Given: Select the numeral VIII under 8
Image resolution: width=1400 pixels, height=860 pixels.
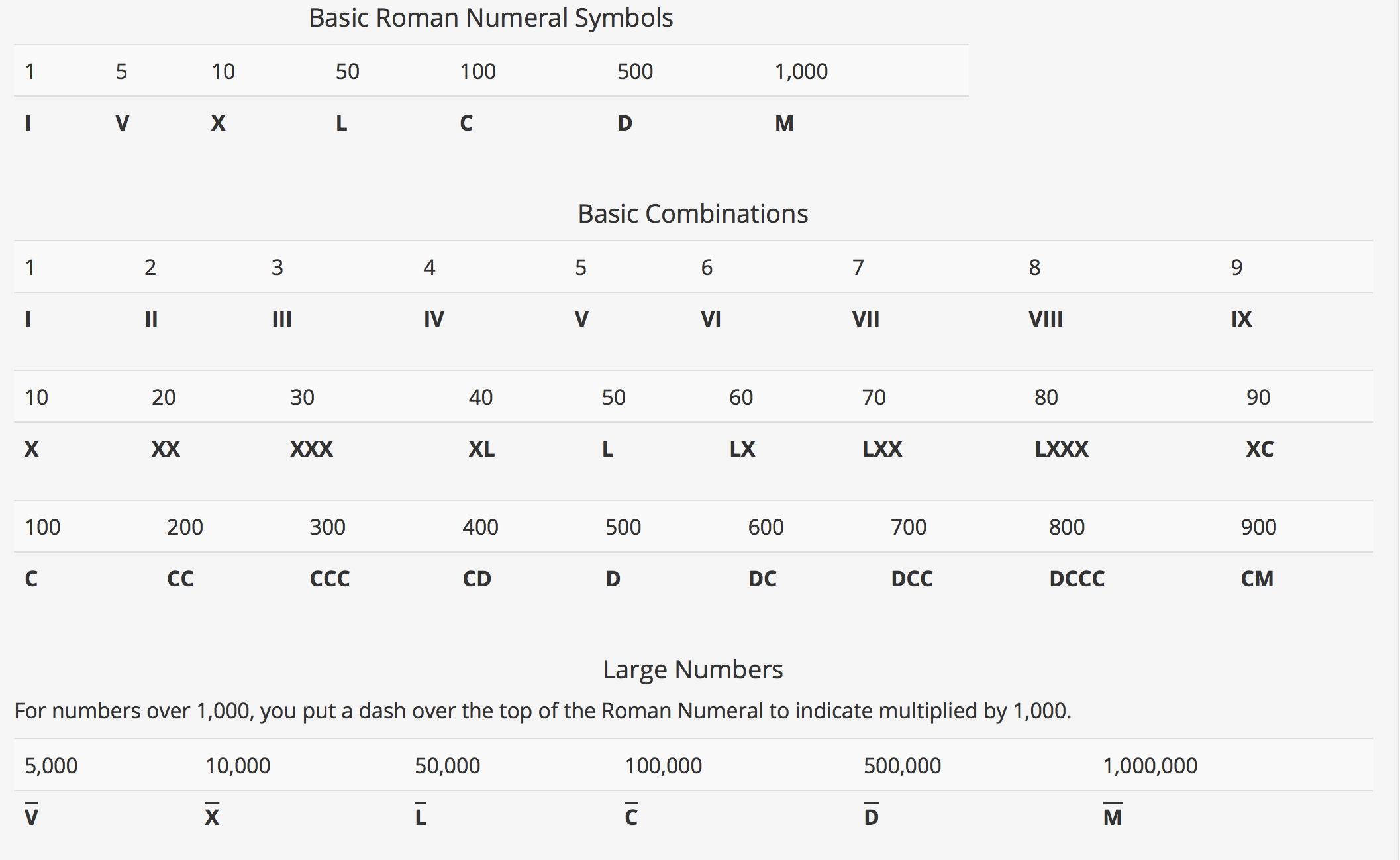Looking at the screenshot, I should pyautogui.click(x=1045, y=319).
